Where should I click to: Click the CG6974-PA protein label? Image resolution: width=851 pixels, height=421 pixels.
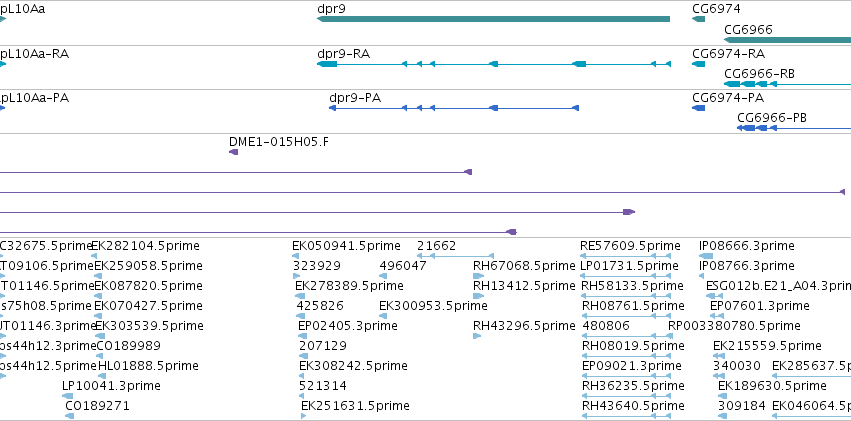728,98
